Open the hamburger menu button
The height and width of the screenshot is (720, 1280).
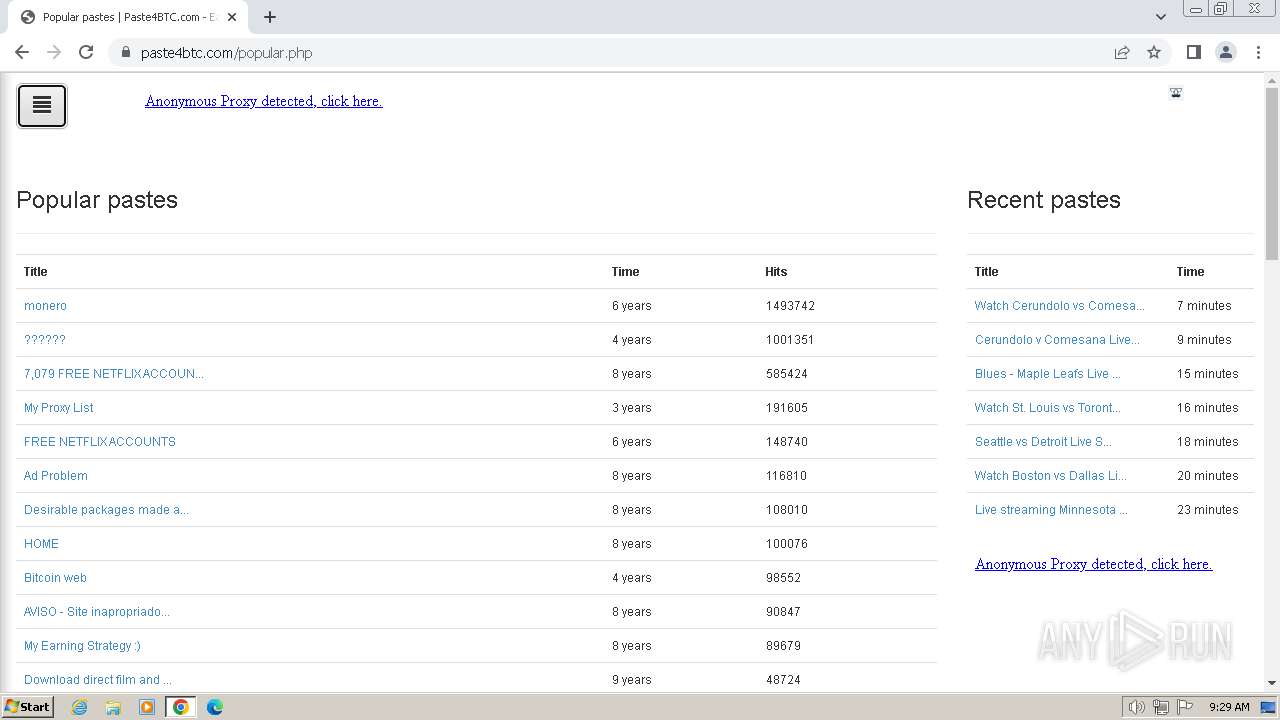(x=42, y=106)
